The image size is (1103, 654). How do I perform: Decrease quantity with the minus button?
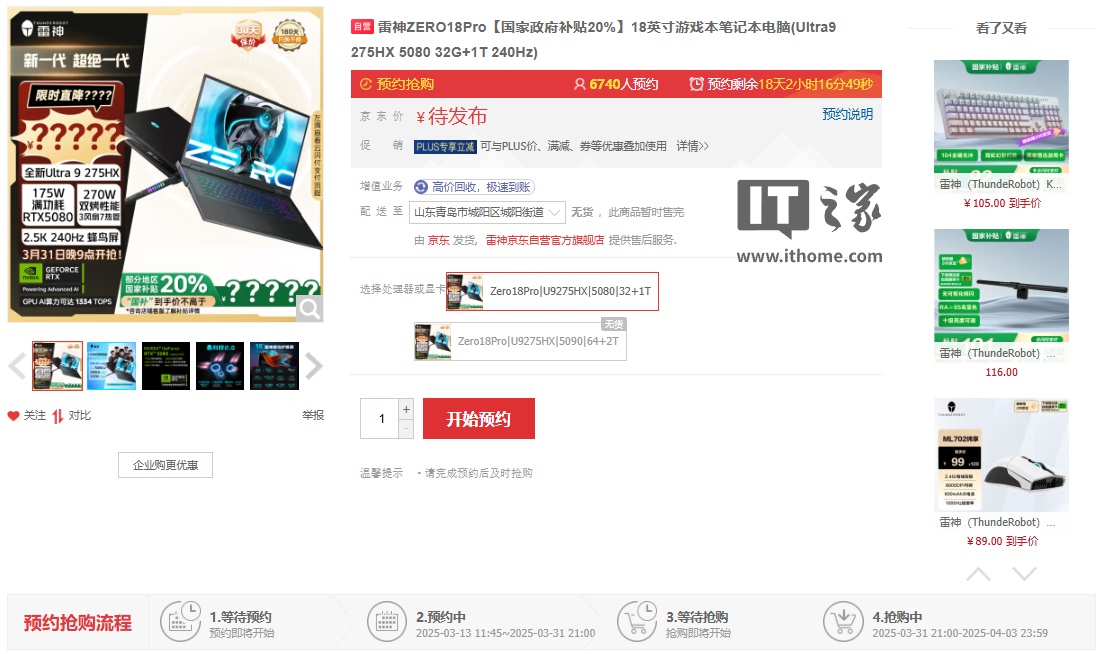click(406, 429)
